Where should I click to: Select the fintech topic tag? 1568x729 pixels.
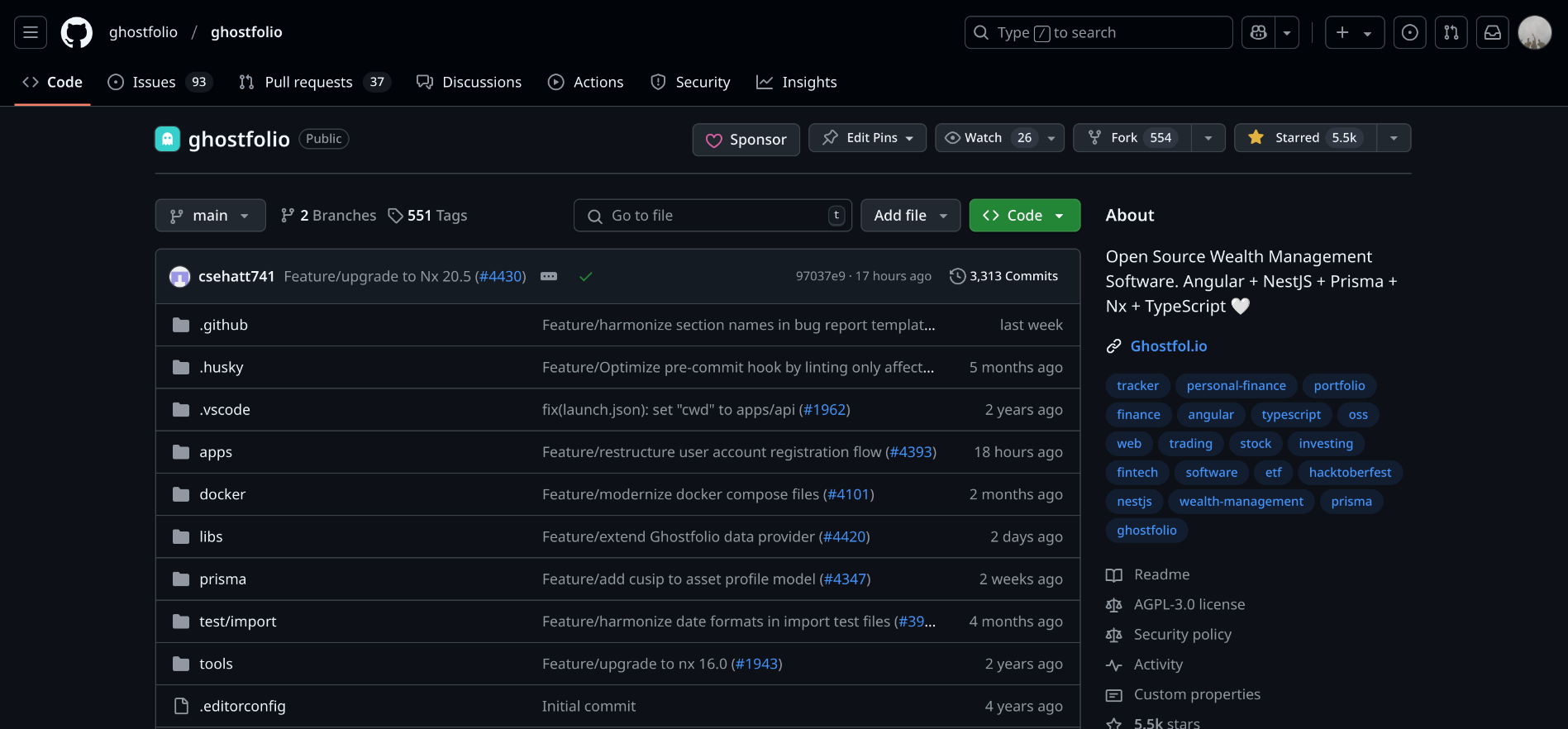pos(1137,473)
